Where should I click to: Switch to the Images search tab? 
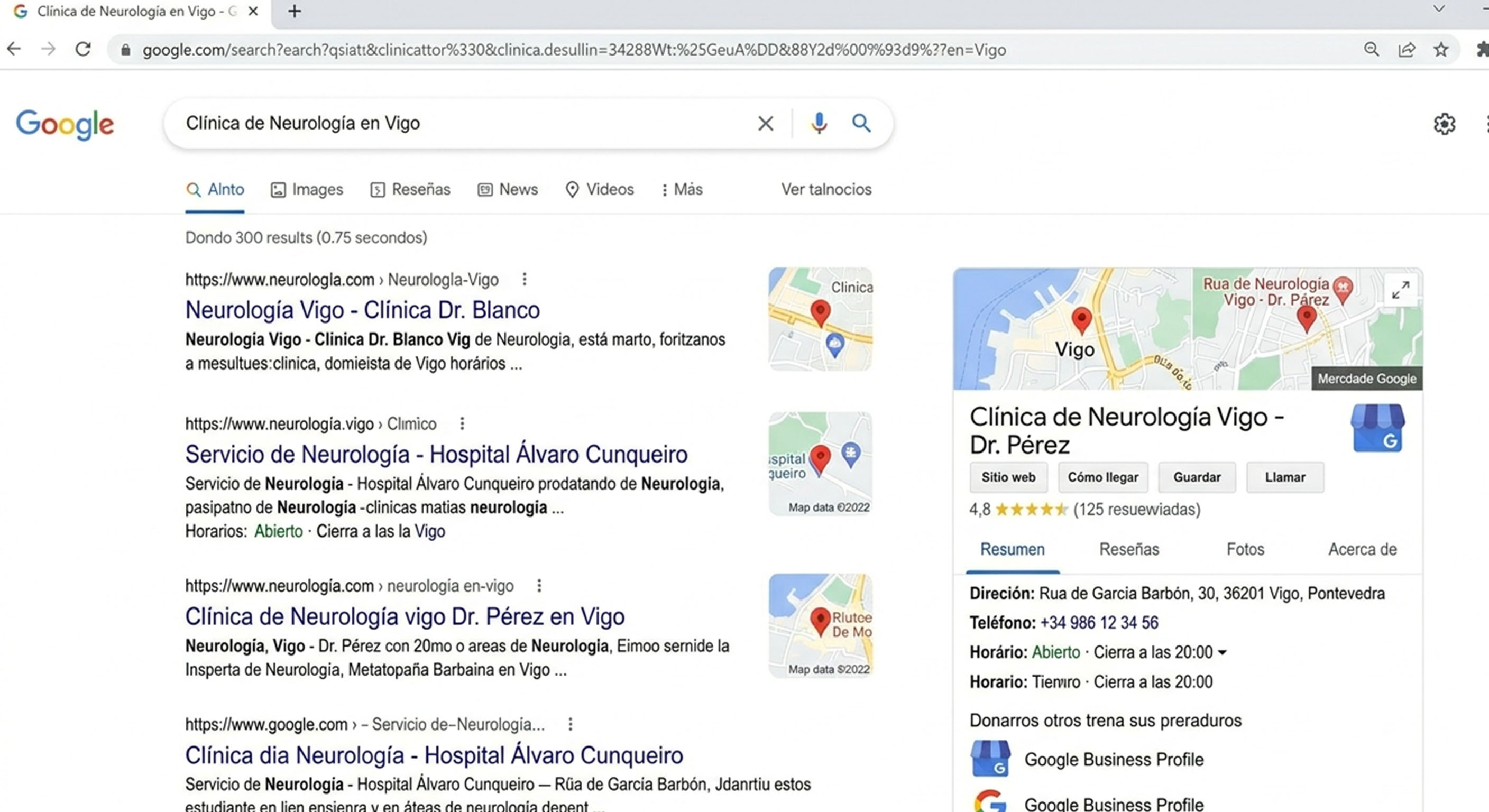coord(307,190)
